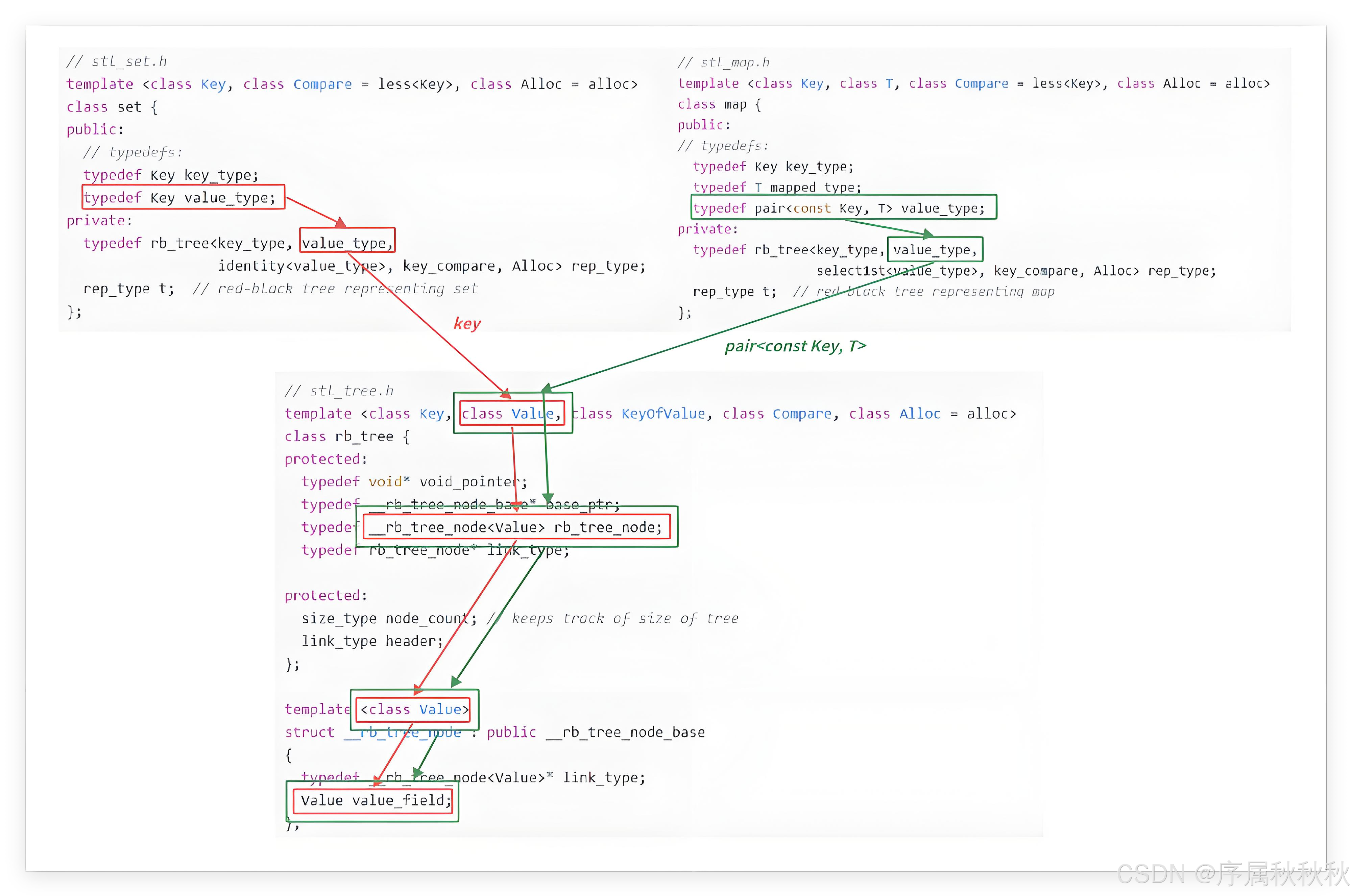Click the 'class Value' box in rb_tree template
The width and height of the screenshot is (1352, 896).
point(510,413)
